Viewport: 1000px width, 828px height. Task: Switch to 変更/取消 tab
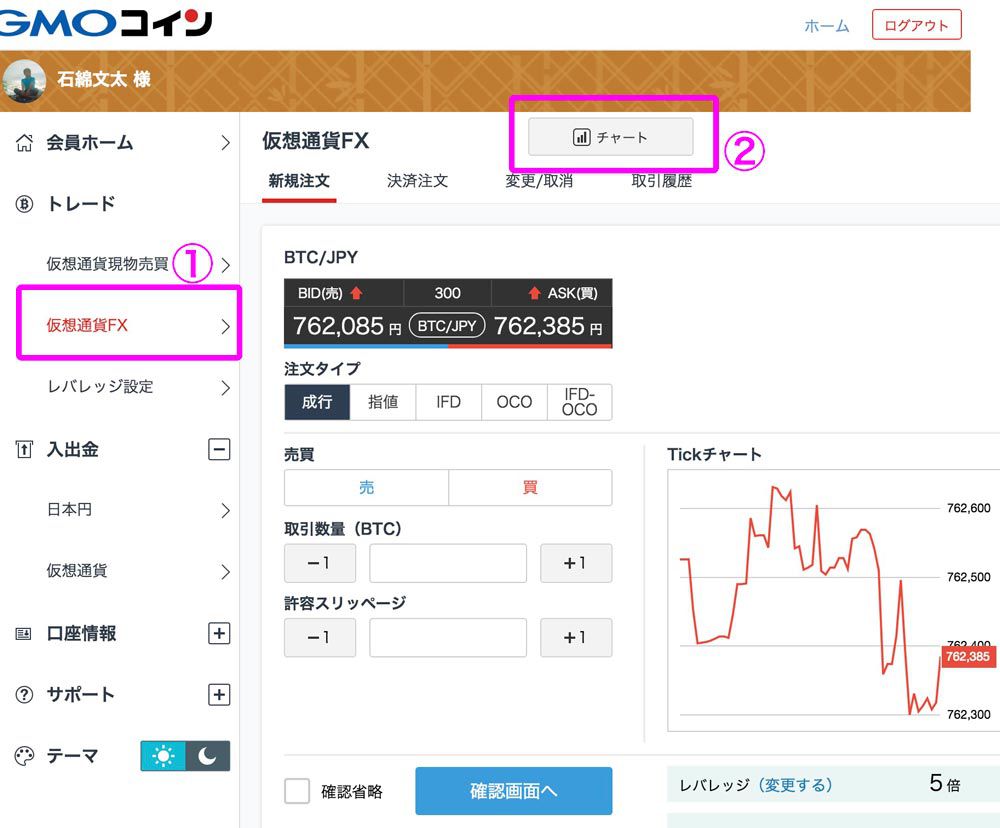click(x=539, y=181)
